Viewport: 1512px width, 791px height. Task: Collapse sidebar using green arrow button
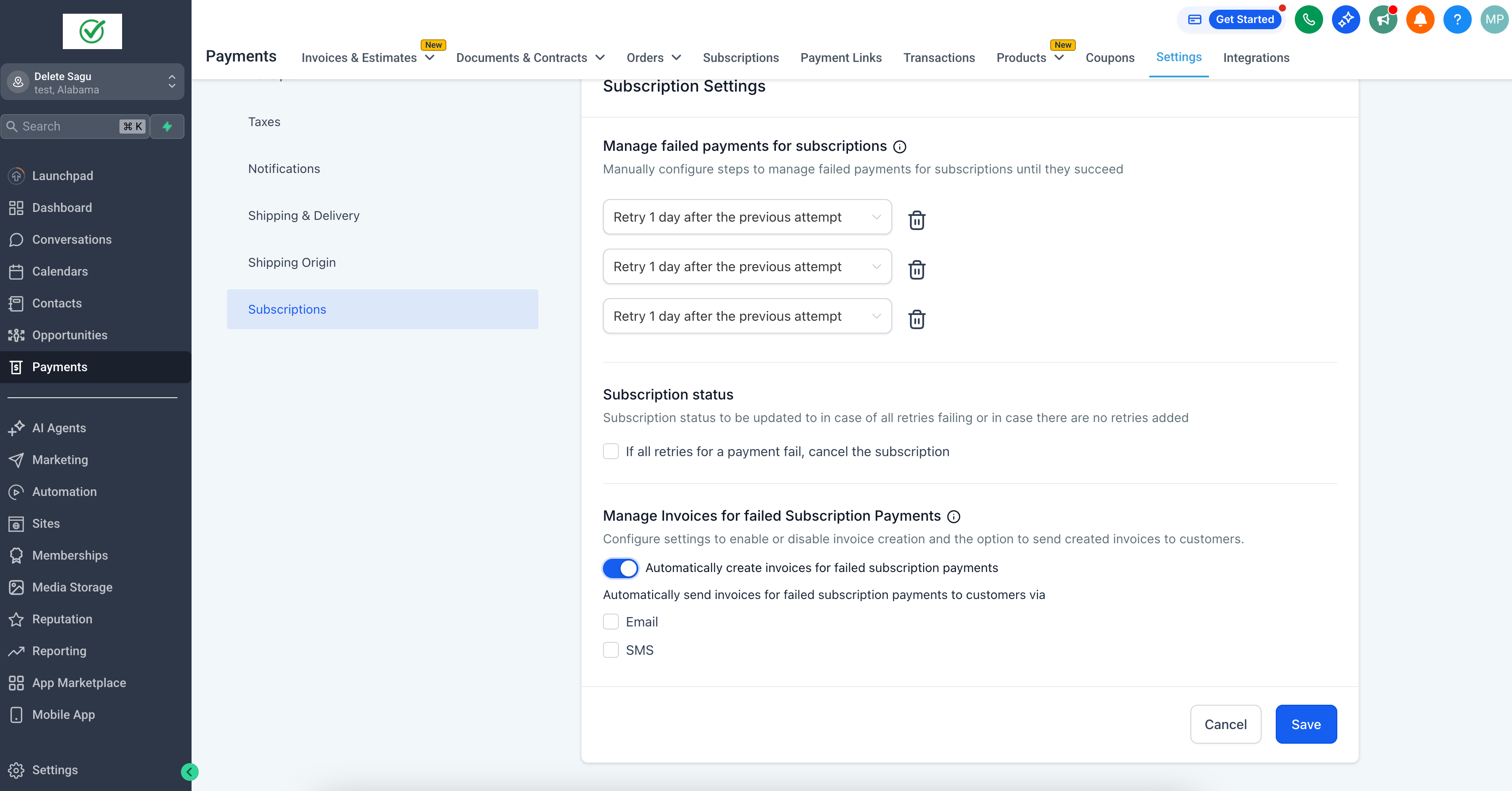tap(190, 772)
